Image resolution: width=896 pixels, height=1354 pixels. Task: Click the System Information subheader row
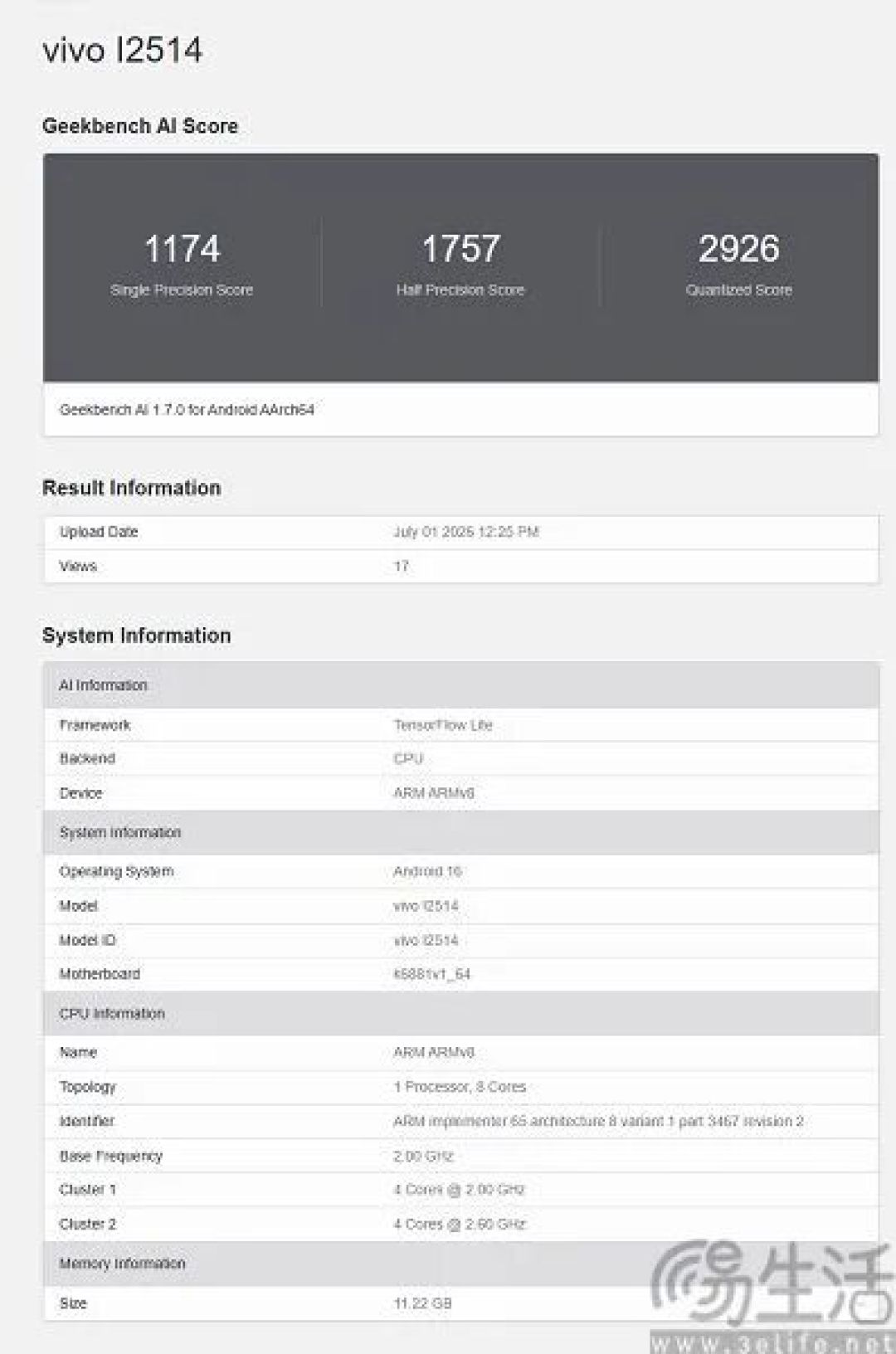(460, 832)
